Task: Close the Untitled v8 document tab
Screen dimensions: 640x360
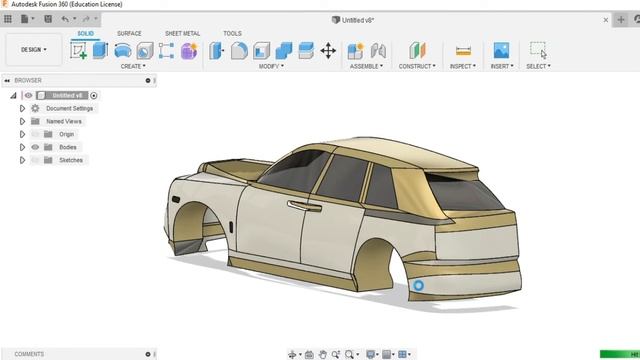Action: pyautogui.click(x=606, y=20)
